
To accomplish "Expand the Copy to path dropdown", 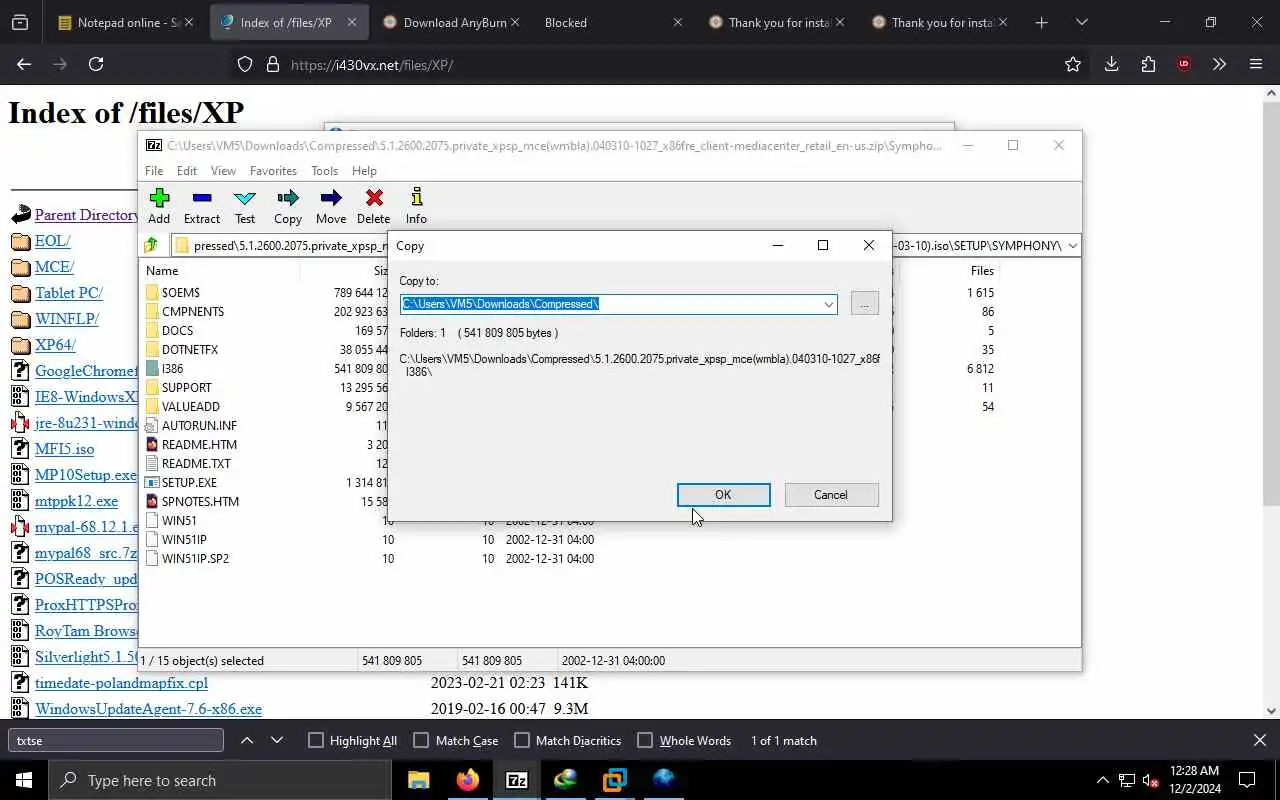I will 828,304.
